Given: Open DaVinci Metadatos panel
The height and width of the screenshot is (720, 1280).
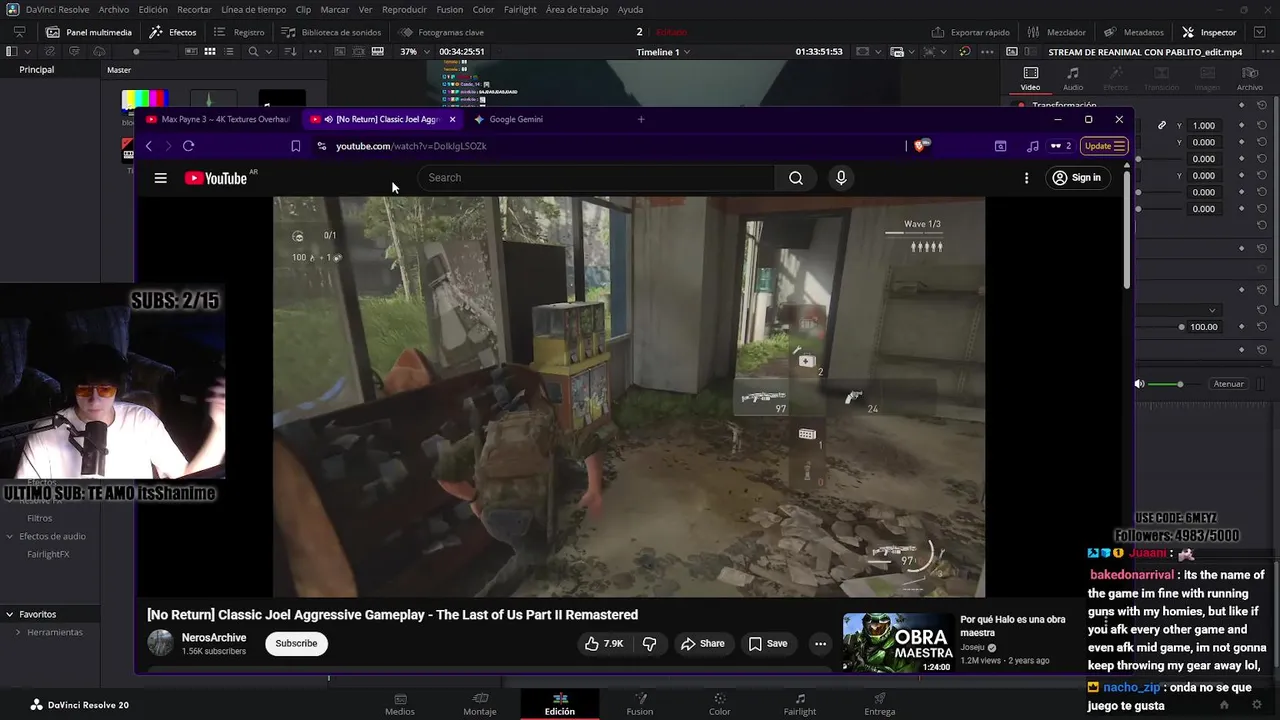Looking at the screenshot, I should (1133, 32).
